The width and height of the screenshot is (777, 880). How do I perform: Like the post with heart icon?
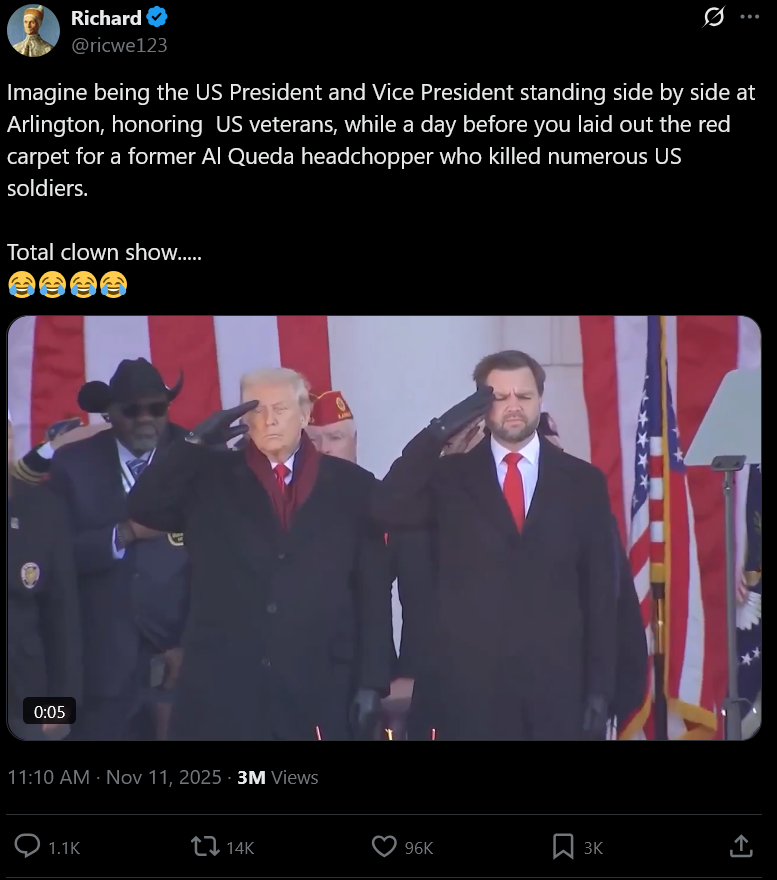coord(384,846)
